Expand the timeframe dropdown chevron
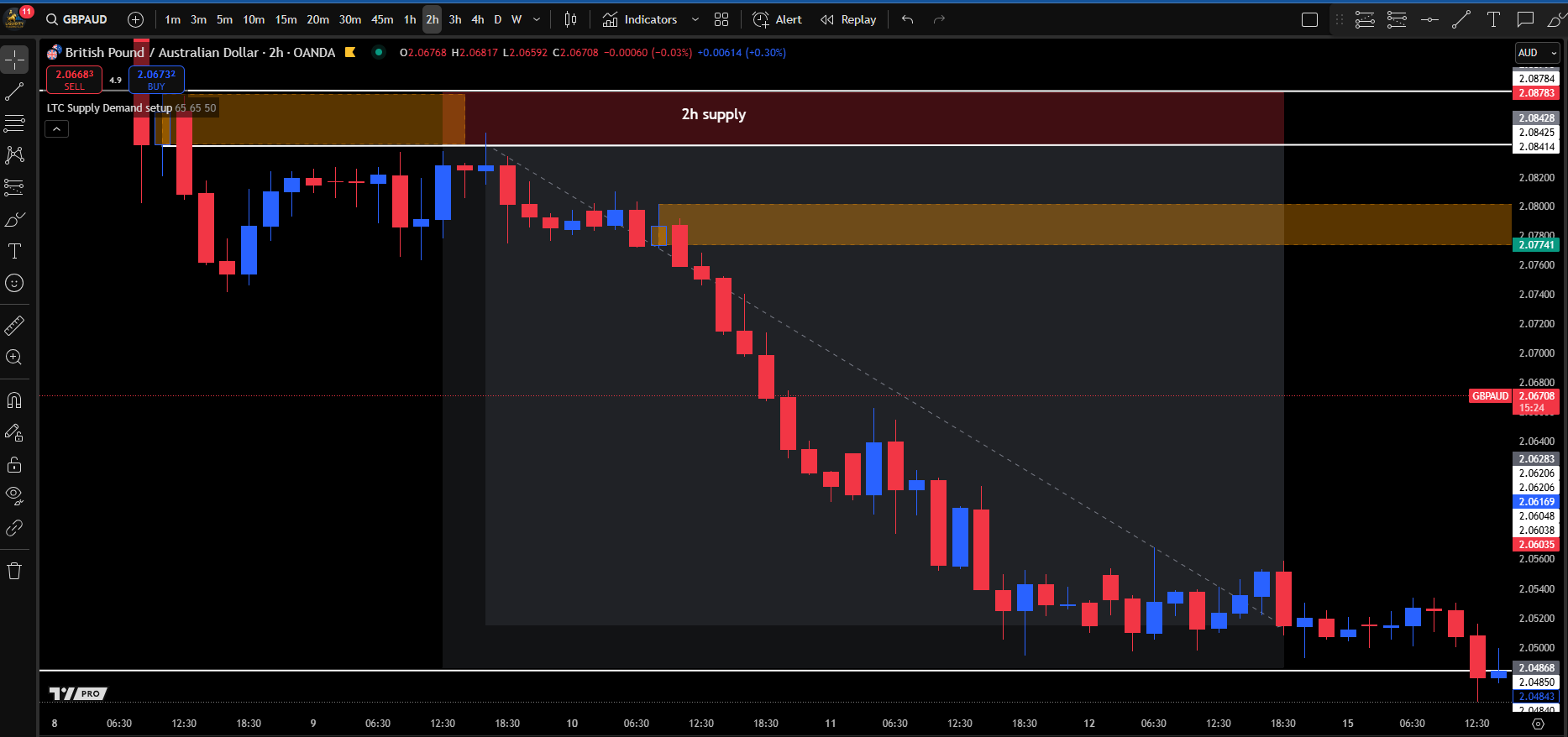The width and height of the screenshot is (1568, 737). pyautogui.click(x=537, y=19)
